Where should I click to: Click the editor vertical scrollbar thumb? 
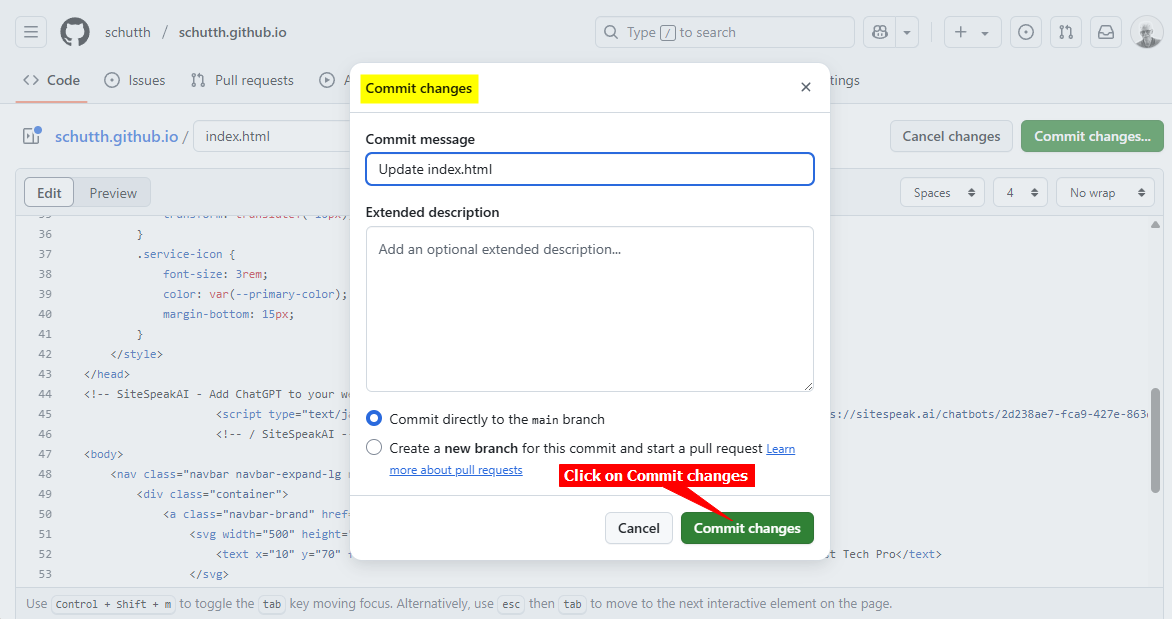[1156, 440]
